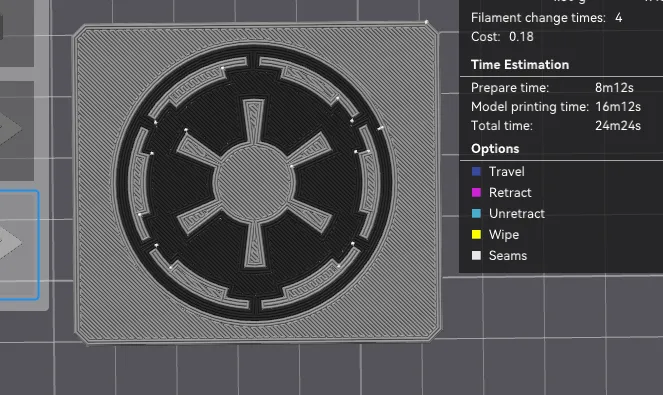Click the 'Prepare time:' label
The image size is (663, 395).
click(x=510, y=88)
